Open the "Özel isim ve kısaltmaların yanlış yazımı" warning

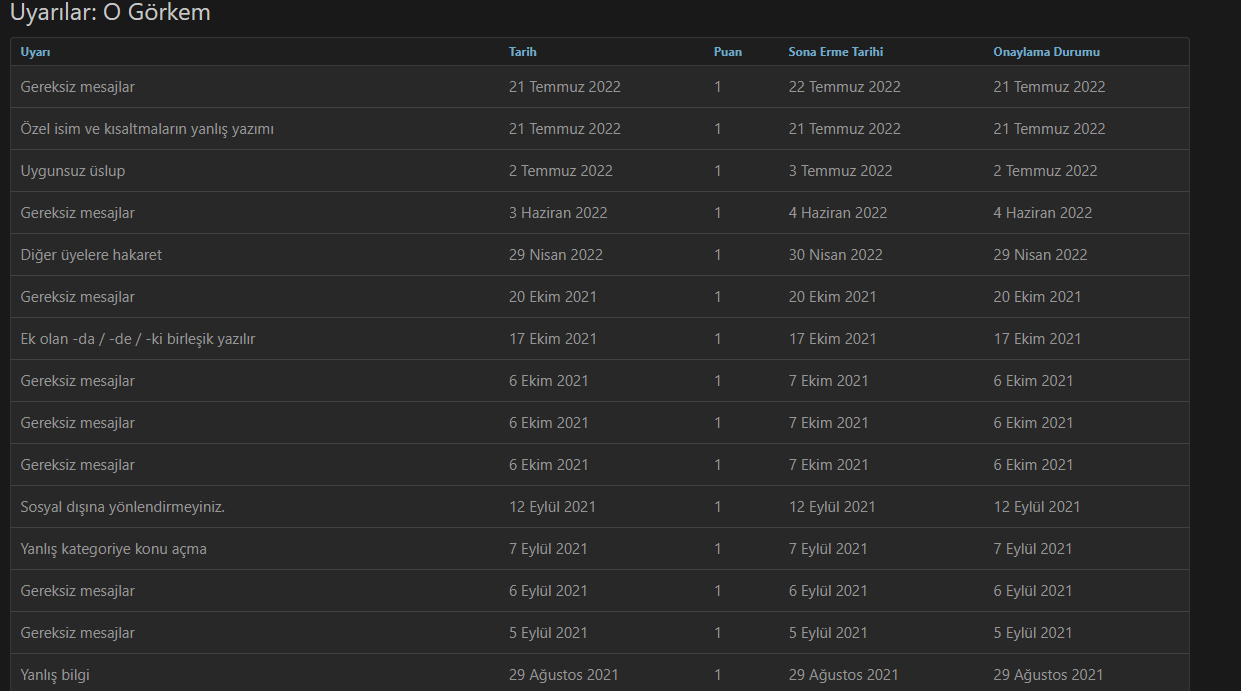147,129
